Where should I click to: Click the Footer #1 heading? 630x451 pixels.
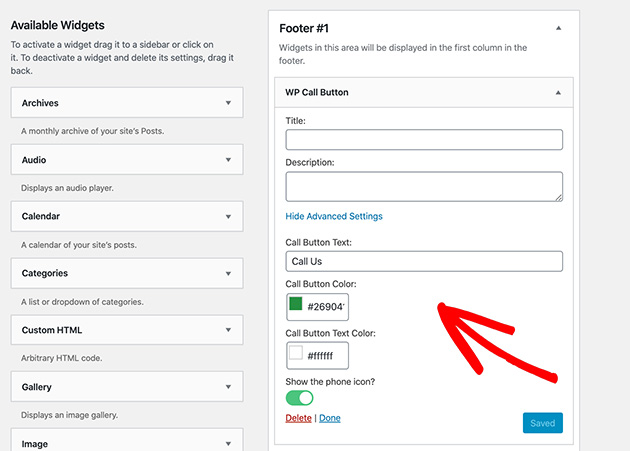[304, 29]
